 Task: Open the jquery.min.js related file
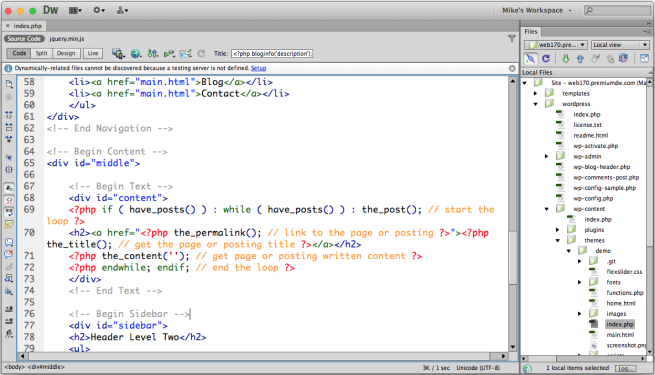click(67, 38)
